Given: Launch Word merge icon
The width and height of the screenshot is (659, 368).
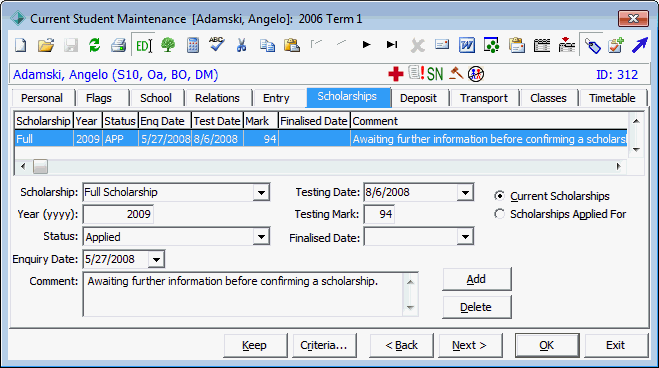Looking at the screenshot, I should tap(467, 45).
